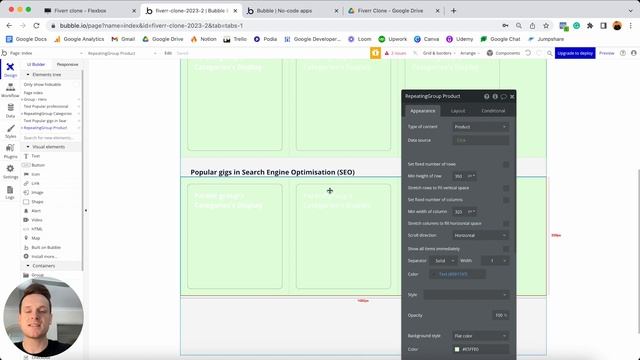Select the UI Builder tab
Viewport: 640px width, 360px height.
click(36, 64)
